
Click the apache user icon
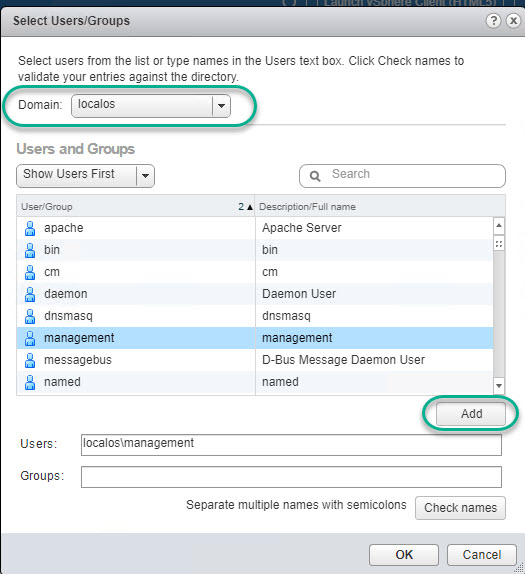click(x=30, y=228)
